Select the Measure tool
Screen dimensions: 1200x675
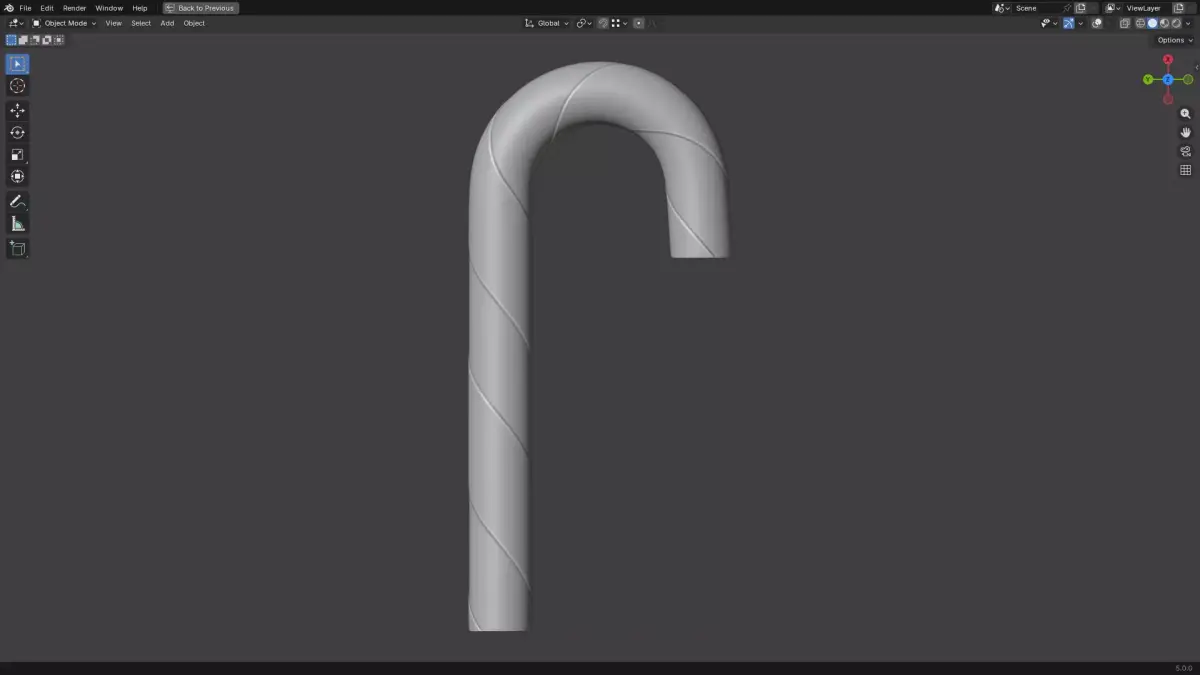pyautogui.click(x=17, y=222)
